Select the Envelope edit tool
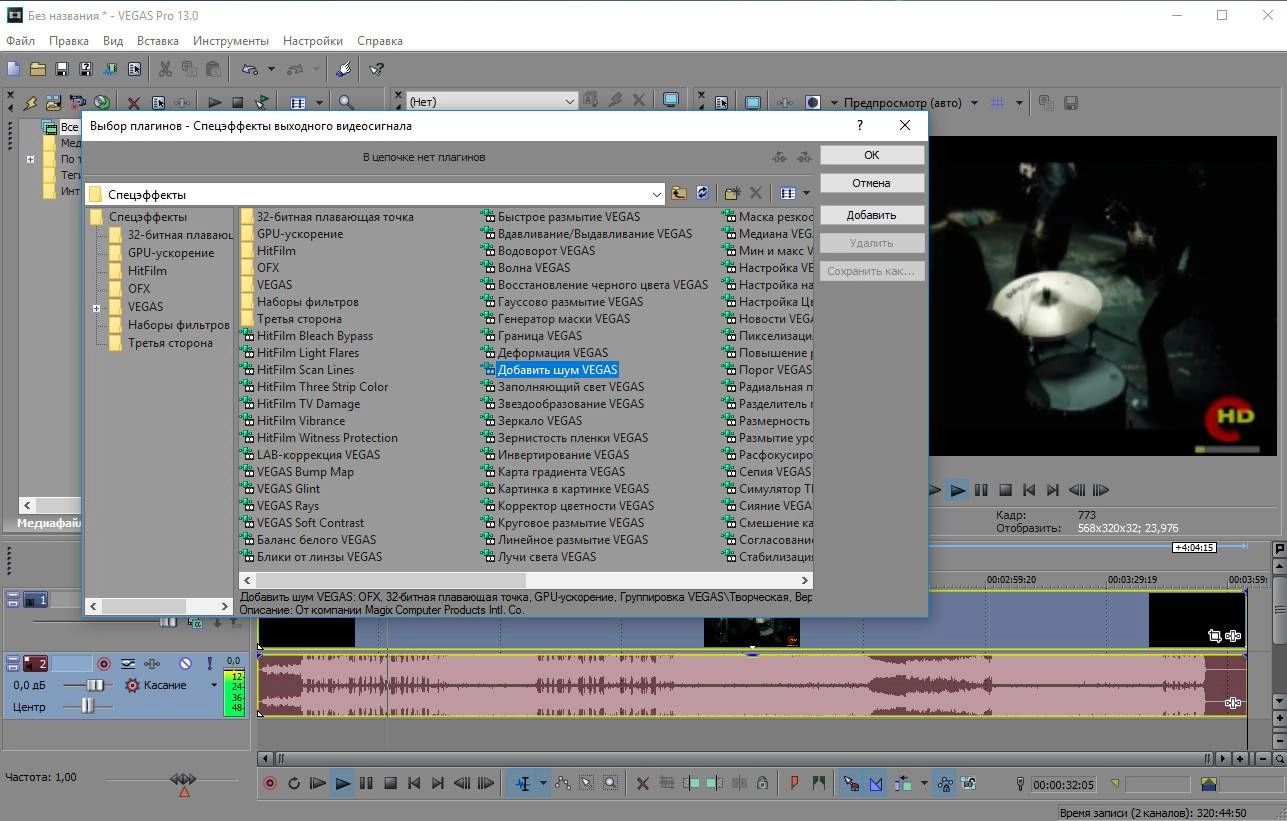Image resolution: width=1287 pixels, height=821 pixels. (563, 783)
